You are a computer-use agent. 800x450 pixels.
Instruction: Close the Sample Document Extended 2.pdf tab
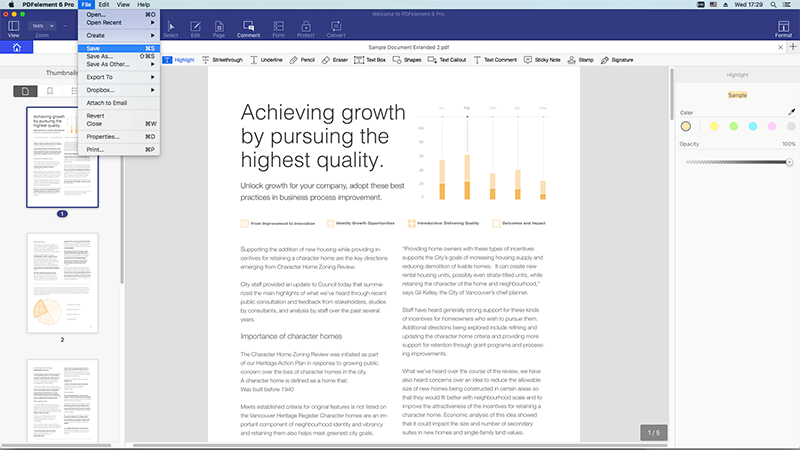click(780, 47)
